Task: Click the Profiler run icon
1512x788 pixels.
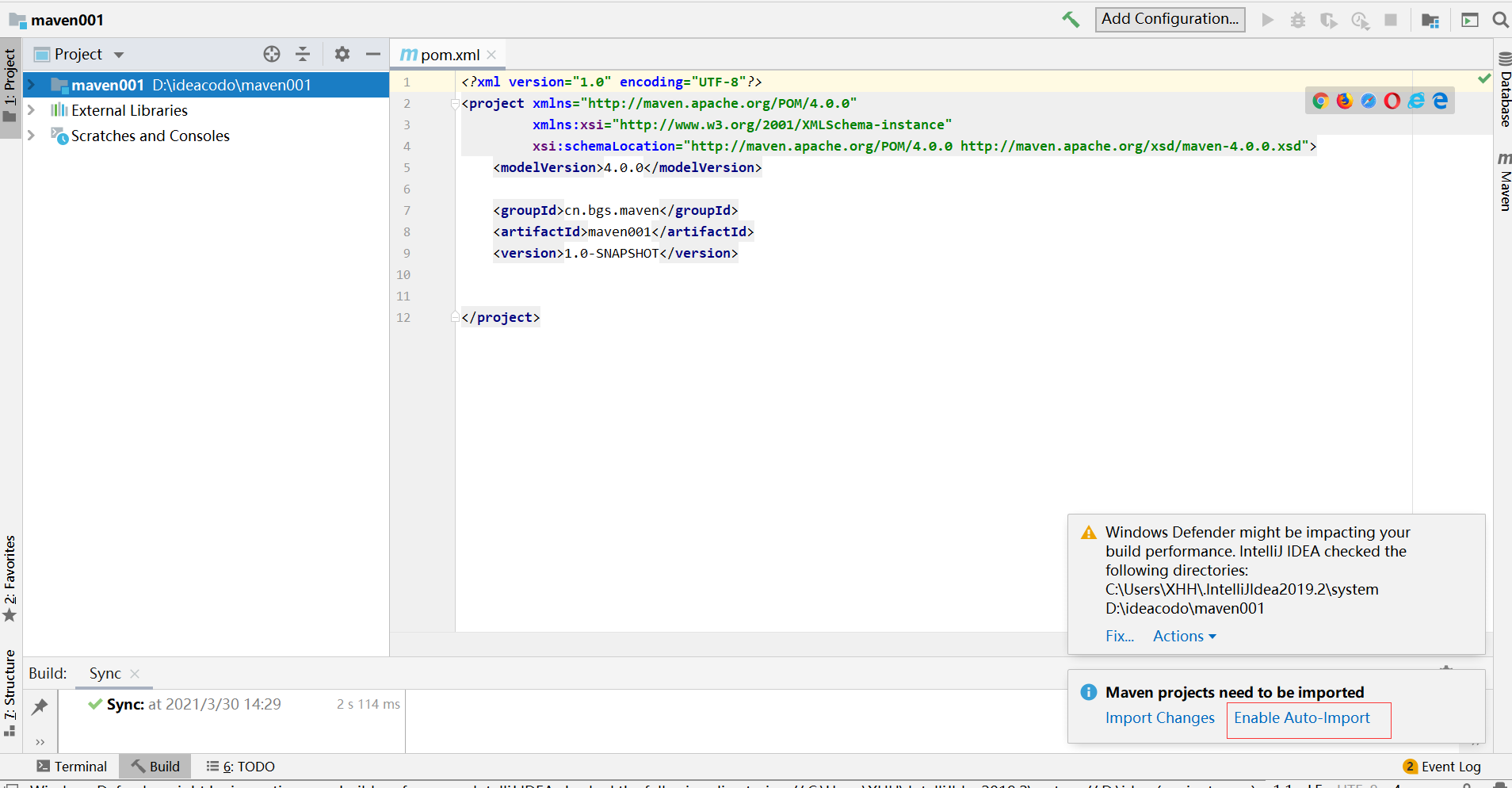Action: tap(1360, 20)
